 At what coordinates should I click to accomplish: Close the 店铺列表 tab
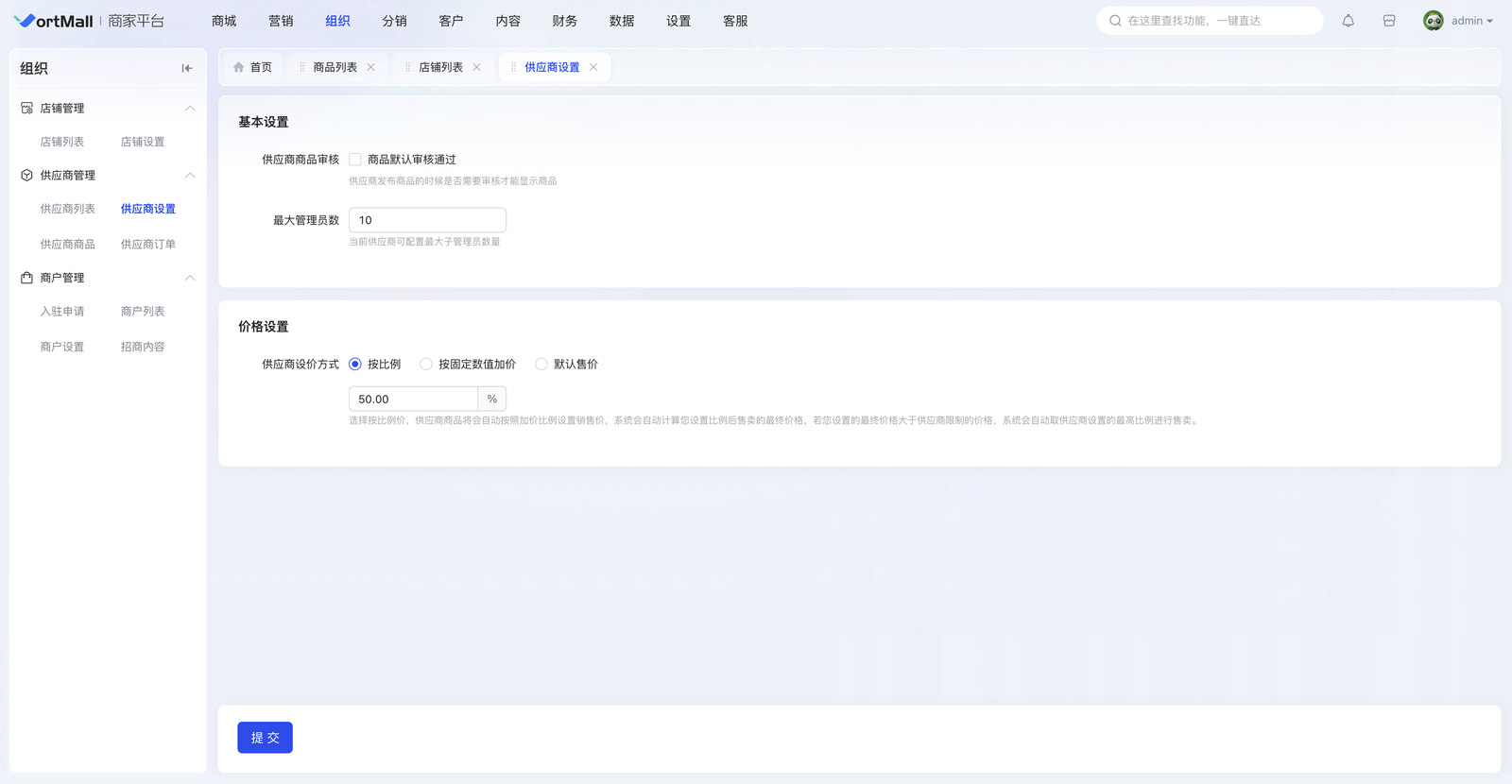(477, 67)
